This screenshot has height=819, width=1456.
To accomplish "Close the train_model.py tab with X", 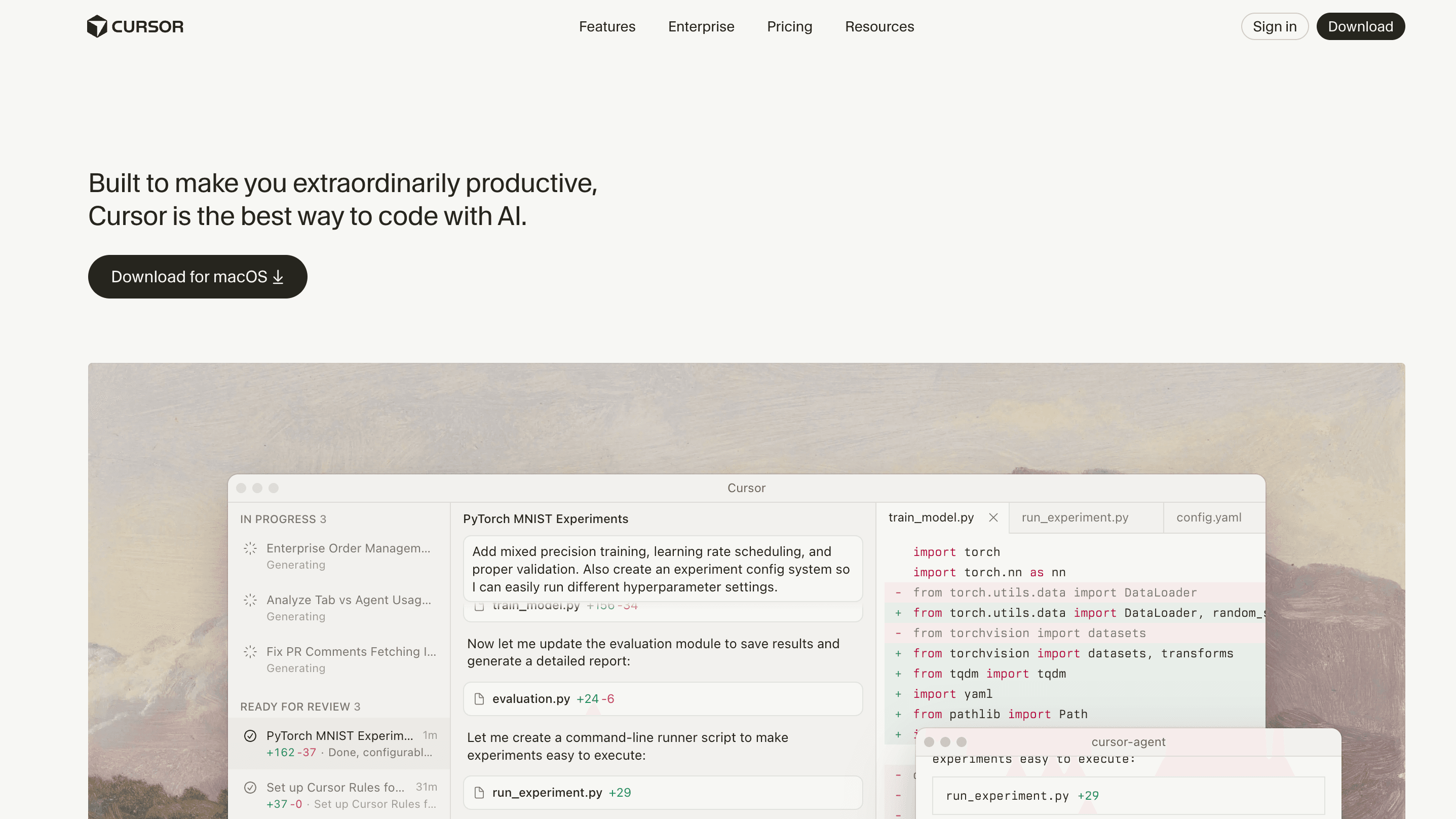I will (993, 517).
